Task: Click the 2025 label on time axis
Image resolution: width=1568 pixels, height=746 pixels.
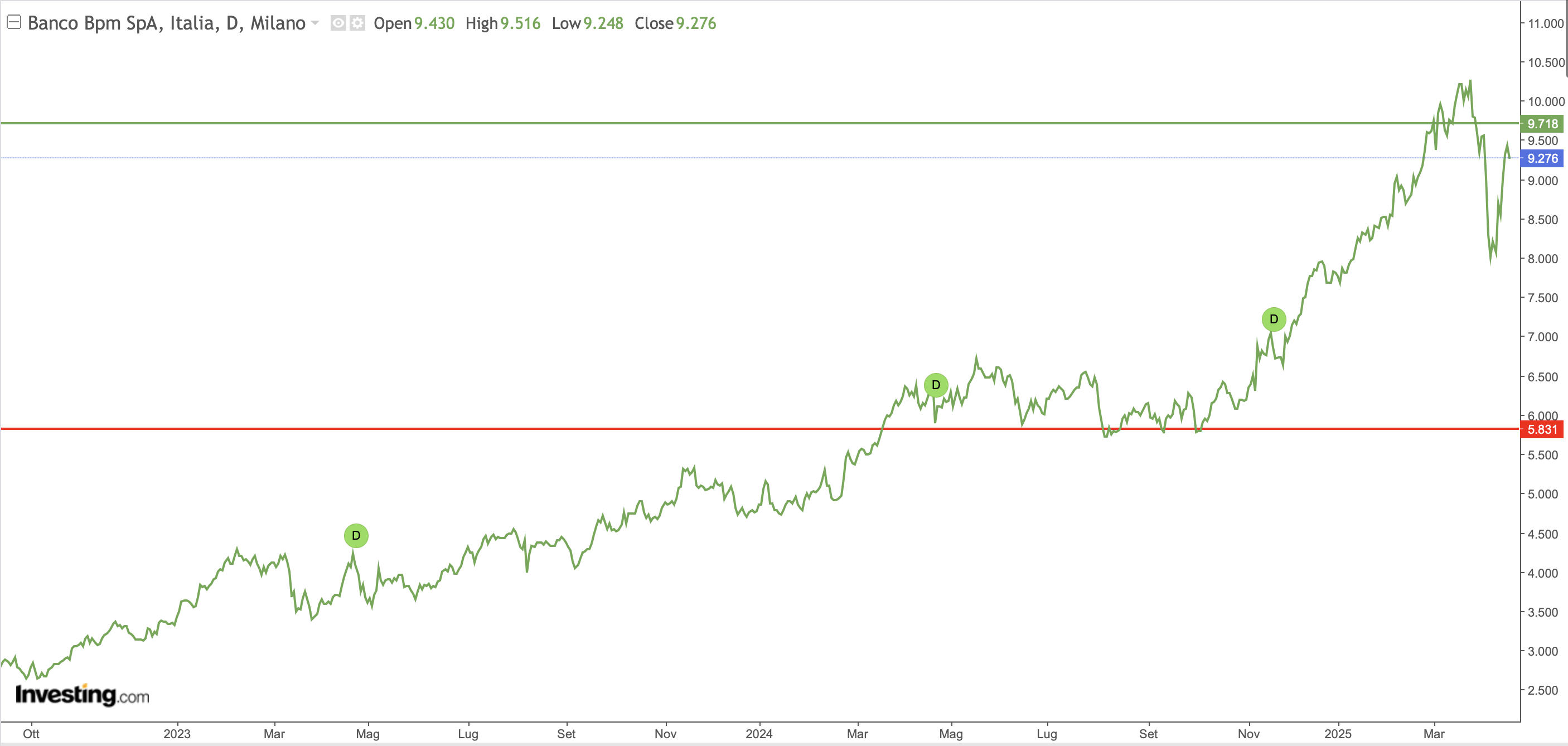Action: coord(1338,734)
